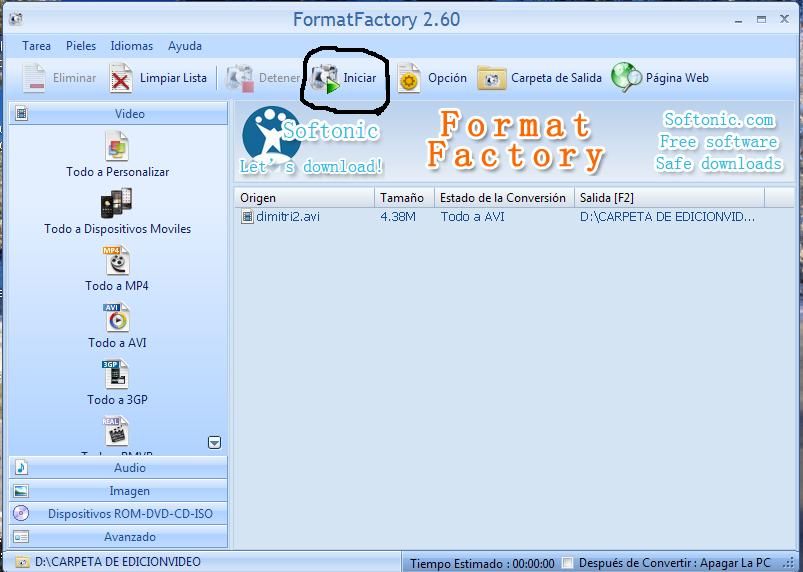This screenshot has width=803, height=572.
Task: Open the Ayuda menu
Action: pyautogui.click(x=185, y=46)
